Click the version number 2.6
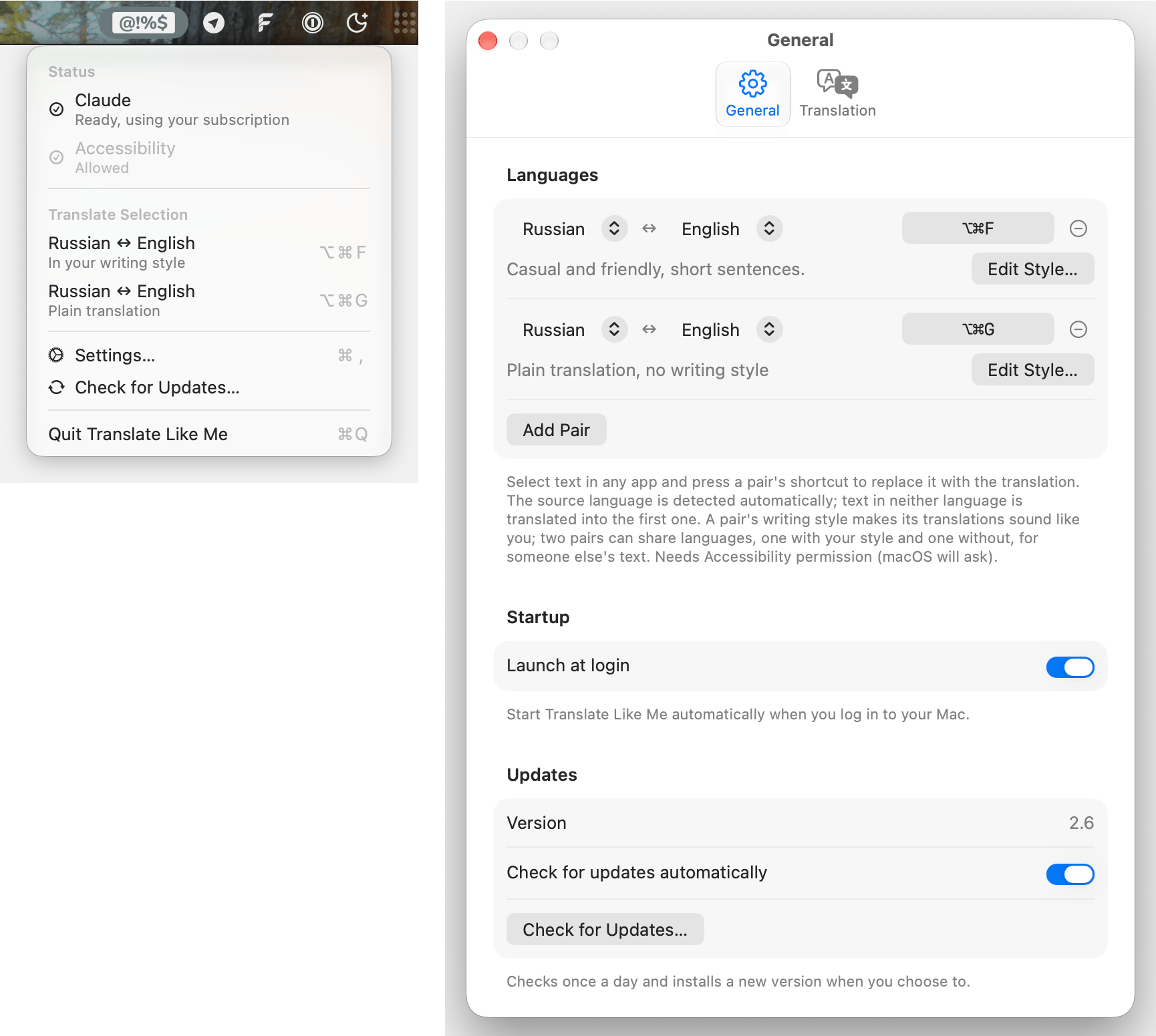Viewport: 1156px width, 1036px height. coord(1081,822)
